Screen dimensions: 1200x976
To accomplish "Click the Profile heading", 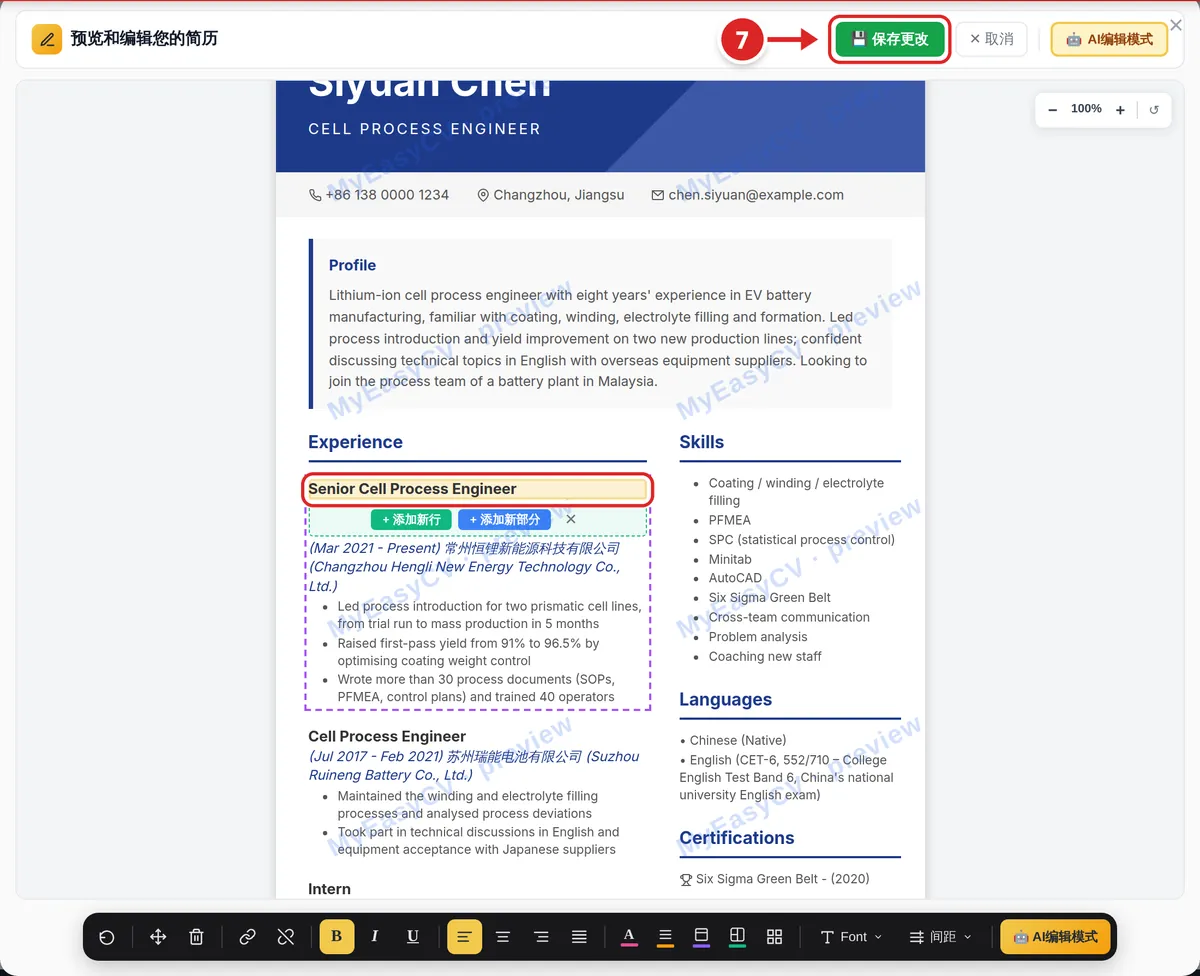I will point(352,265).
